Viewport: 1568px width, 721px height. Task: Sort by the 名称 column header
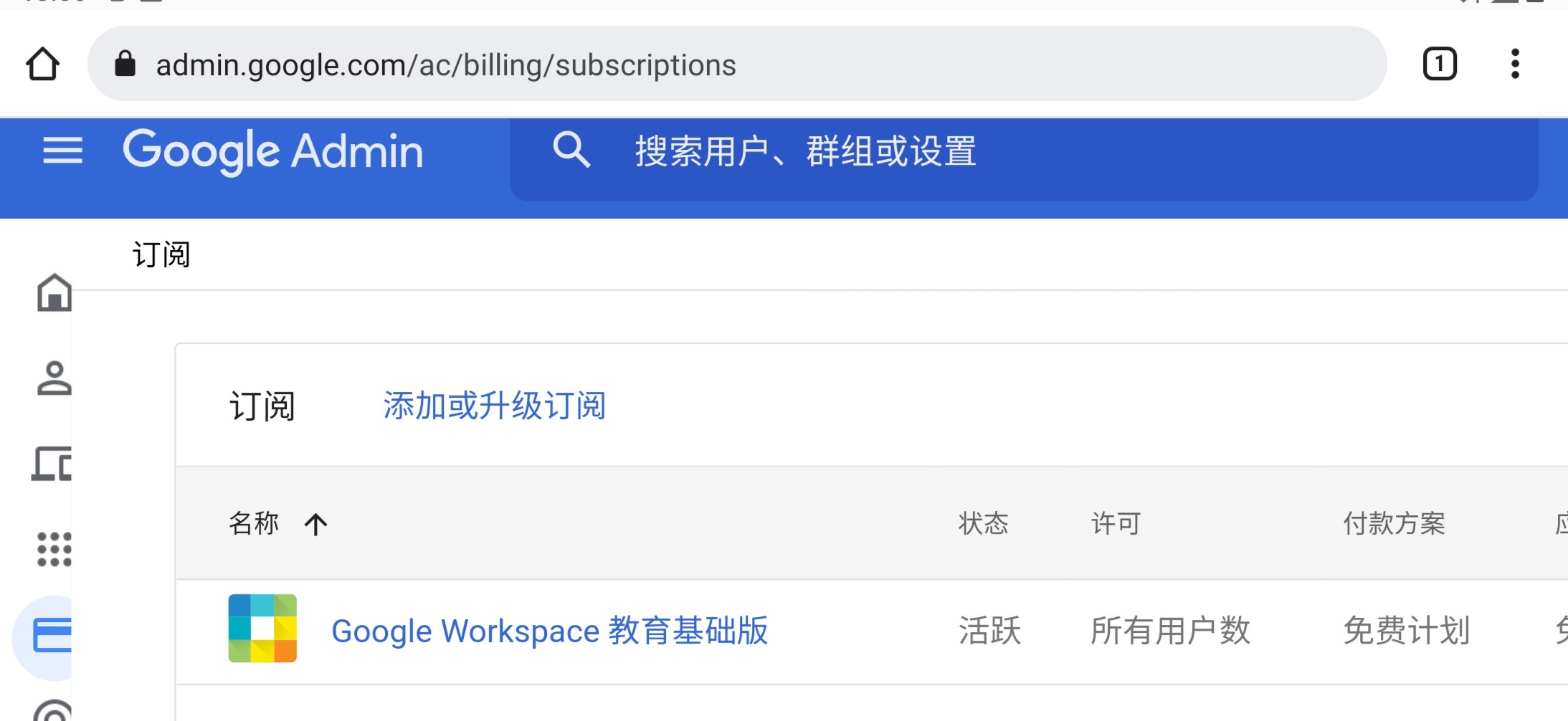click(253, 524)
